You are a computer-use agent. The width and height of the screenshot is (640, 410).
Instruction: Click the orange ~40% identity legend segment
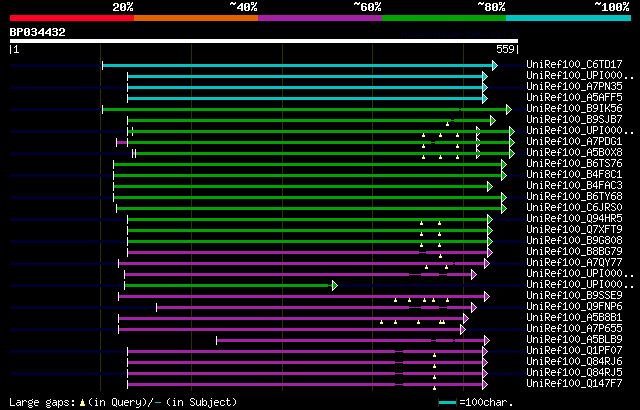pyautogui.click(x=196, y=18)
